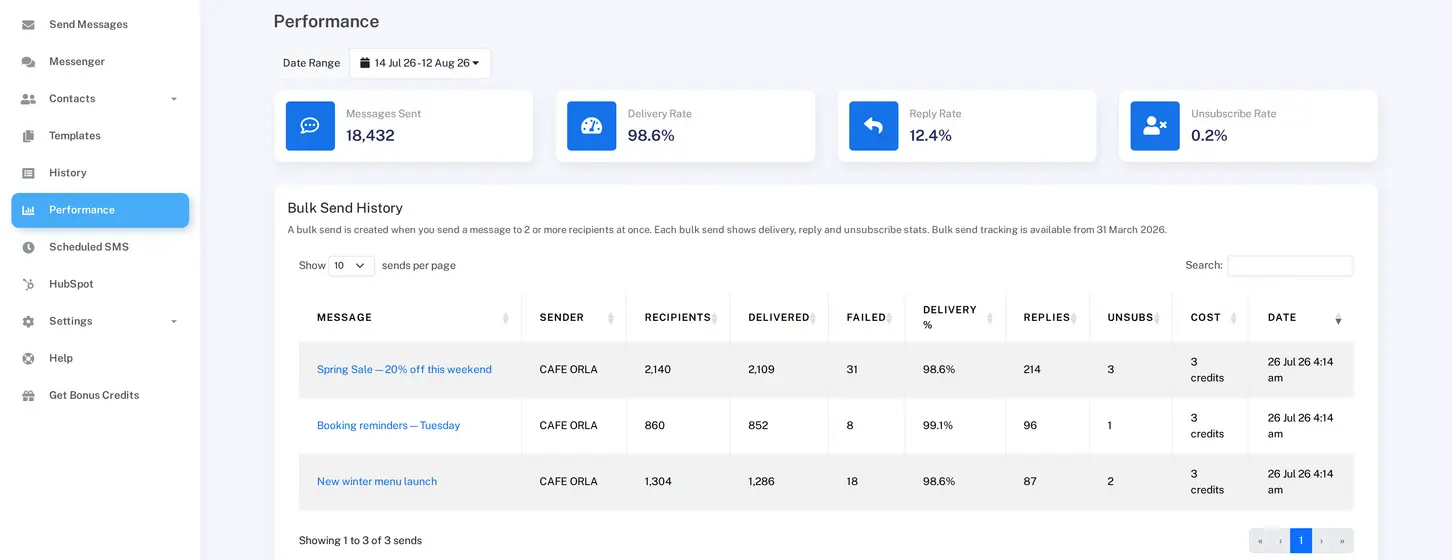Image resolution: width=1452 pixels, height=560 pixels.
Task: Sort by Cost column arrows
Action: click(x=1233, y=318)
